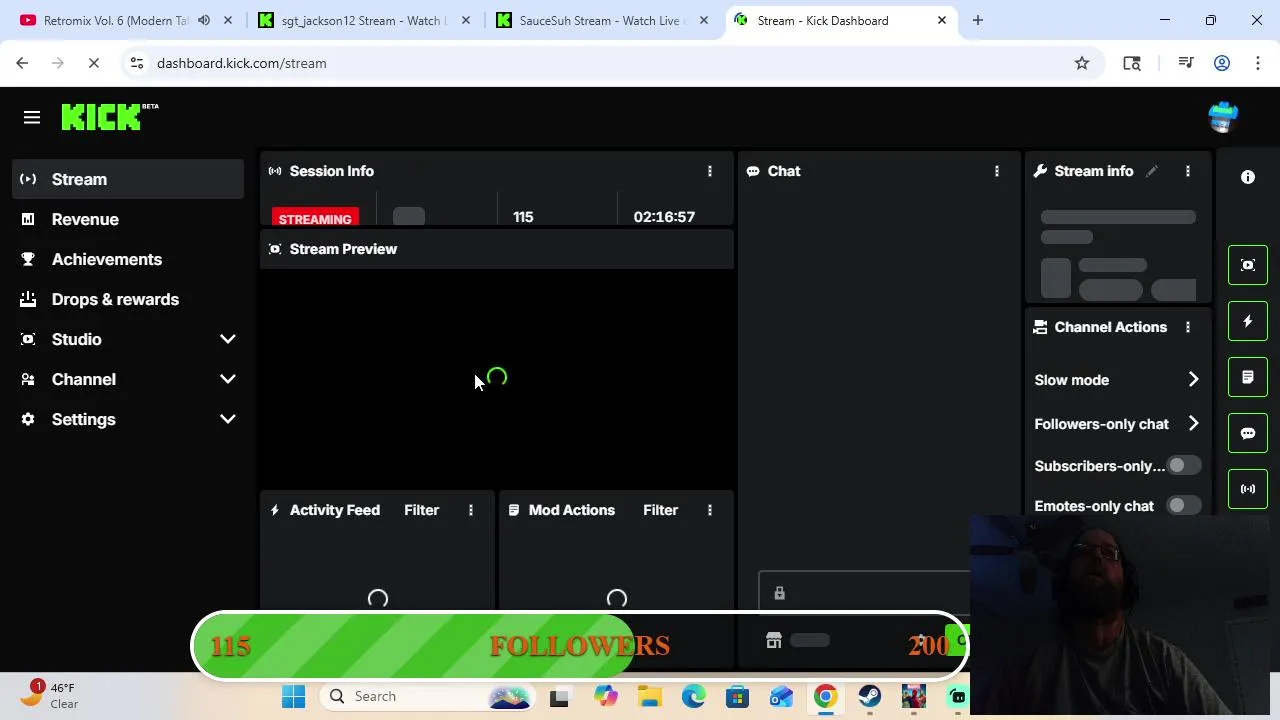The height and width of the screenshot is (720, 1280).
Task: Open Stream info options menu
Action: [x=1188, y=171]
